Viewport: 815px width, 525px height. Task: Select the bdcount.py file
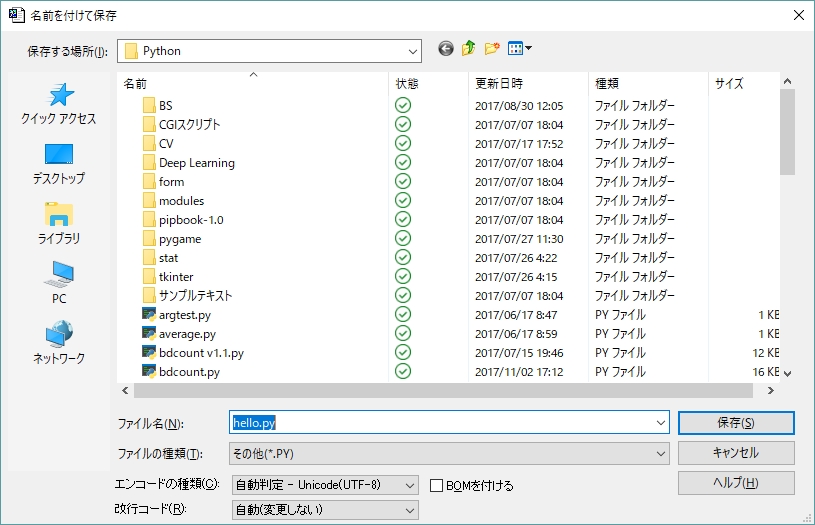click(x=188, y=372)
